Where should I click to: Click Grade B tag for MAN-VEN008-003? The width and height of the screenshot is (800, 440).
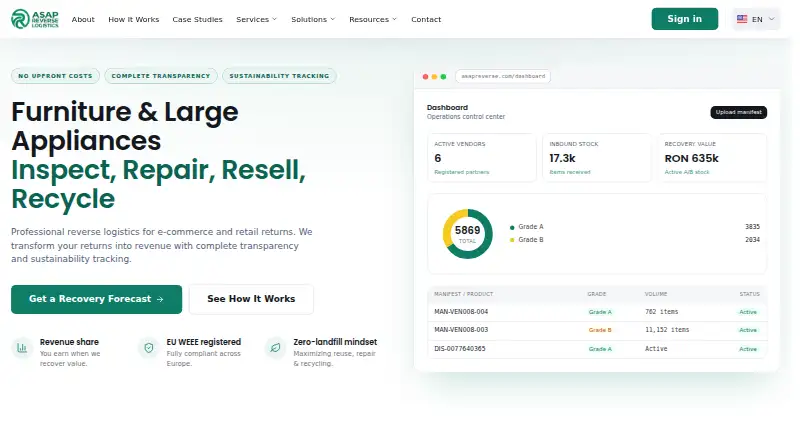pos(600,330)
